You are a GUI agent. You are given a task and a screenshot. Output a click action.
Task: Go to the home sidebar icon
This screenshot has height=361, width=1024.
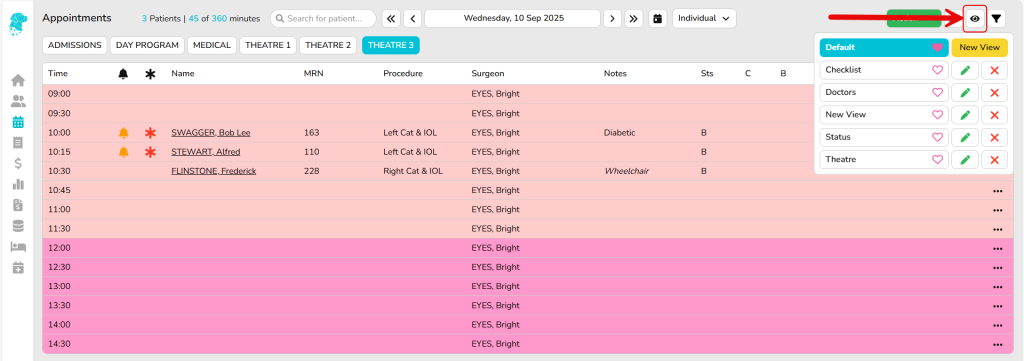(x=18, y=80)
